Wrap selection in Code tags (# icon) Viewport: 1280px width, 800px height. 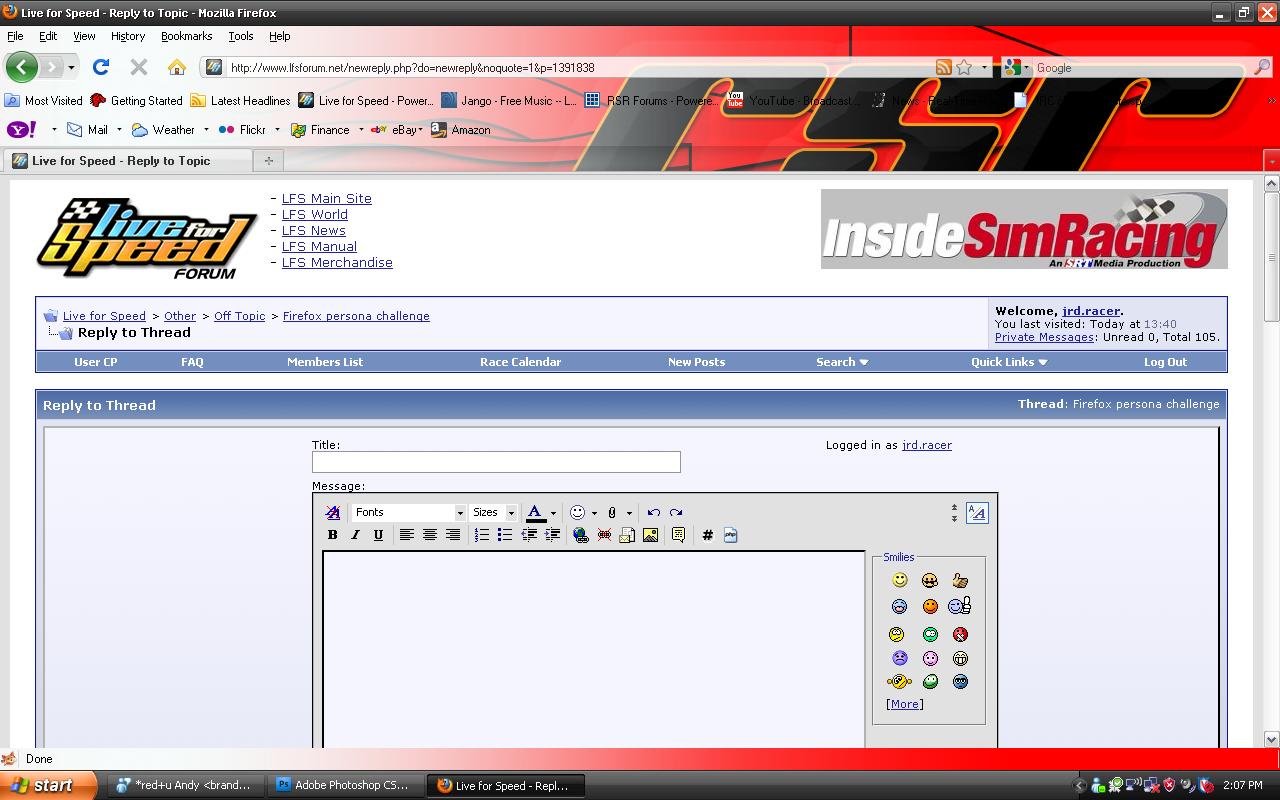[x=707, y=535]
